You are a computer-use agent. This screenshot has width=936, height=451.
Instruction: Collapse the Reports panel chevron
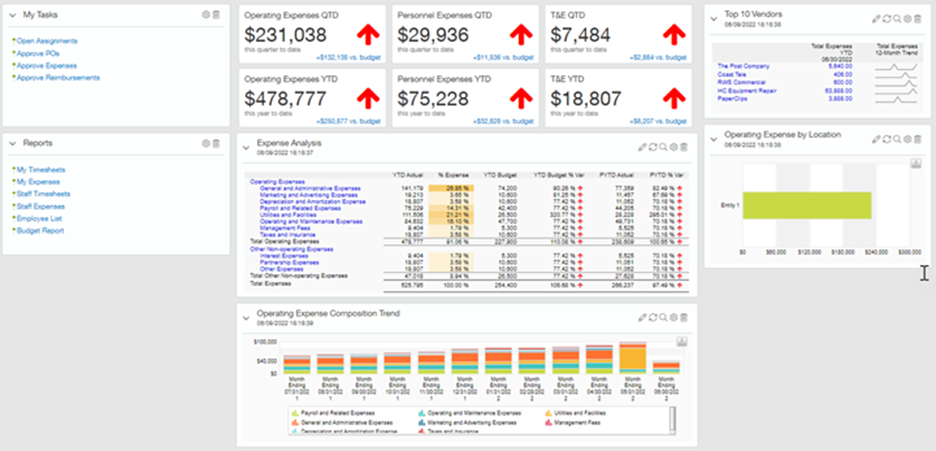pyautogui.click(x=13, y=143)
